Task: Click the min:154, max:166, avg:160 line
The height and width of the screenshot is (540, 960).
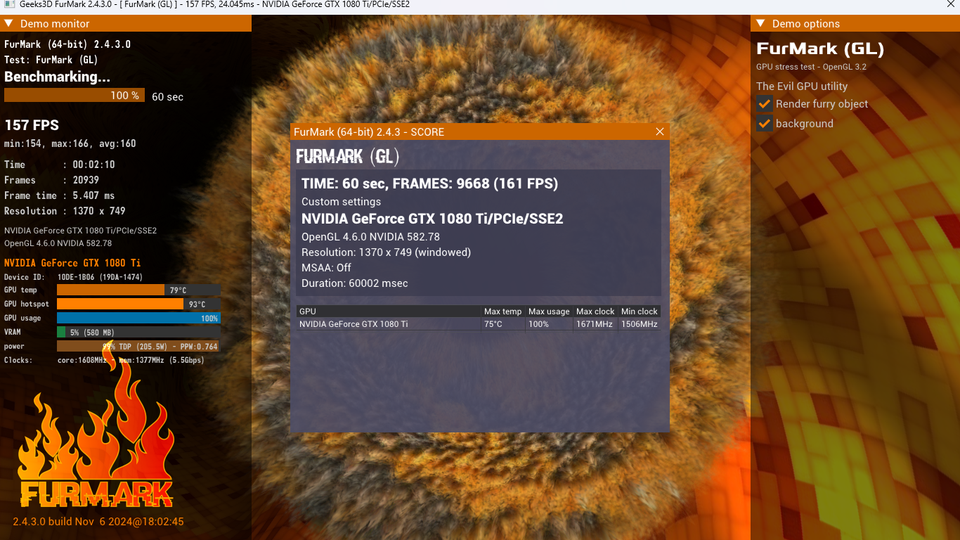Action: 70,144
